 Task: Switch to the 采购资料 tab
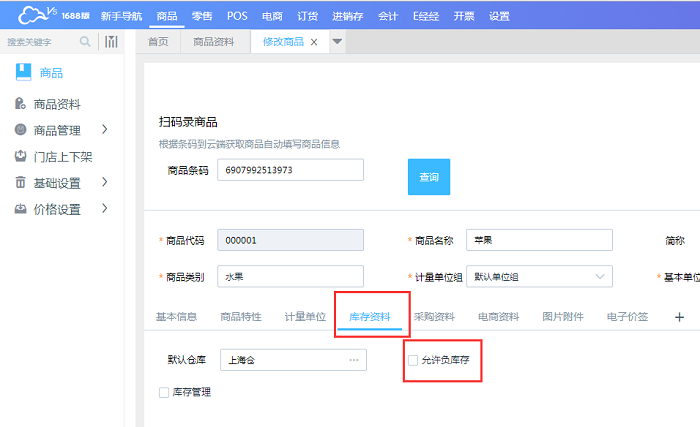click(433, 317)
